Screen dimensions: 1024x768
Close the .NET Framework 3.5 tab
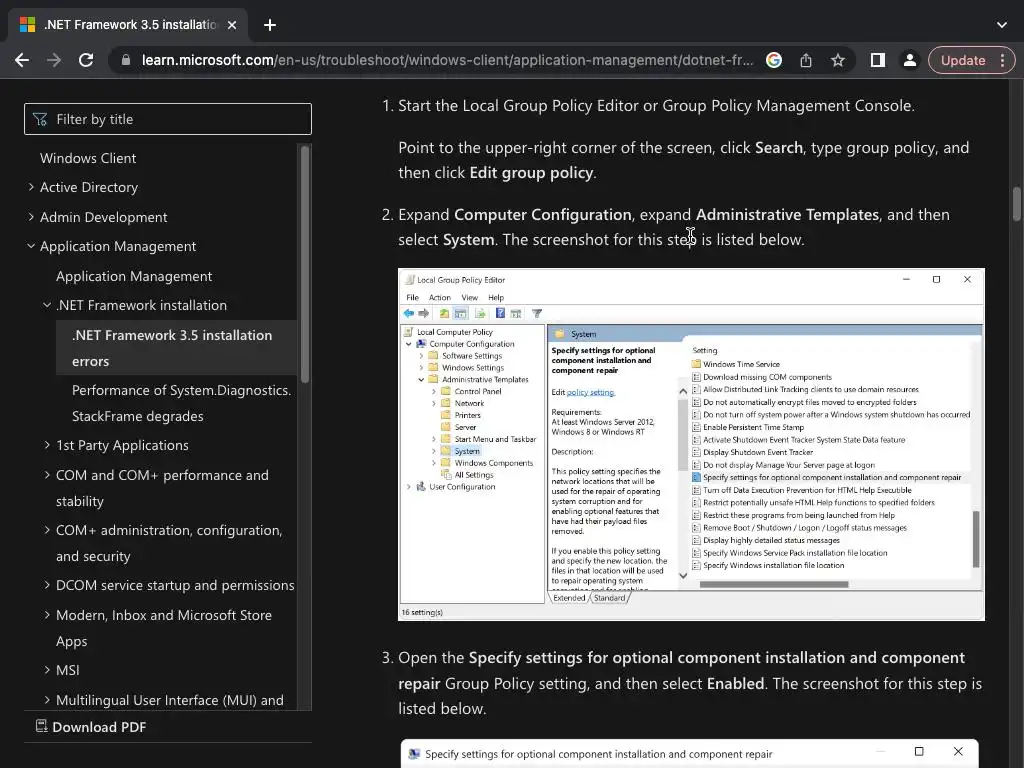(232, 25)
